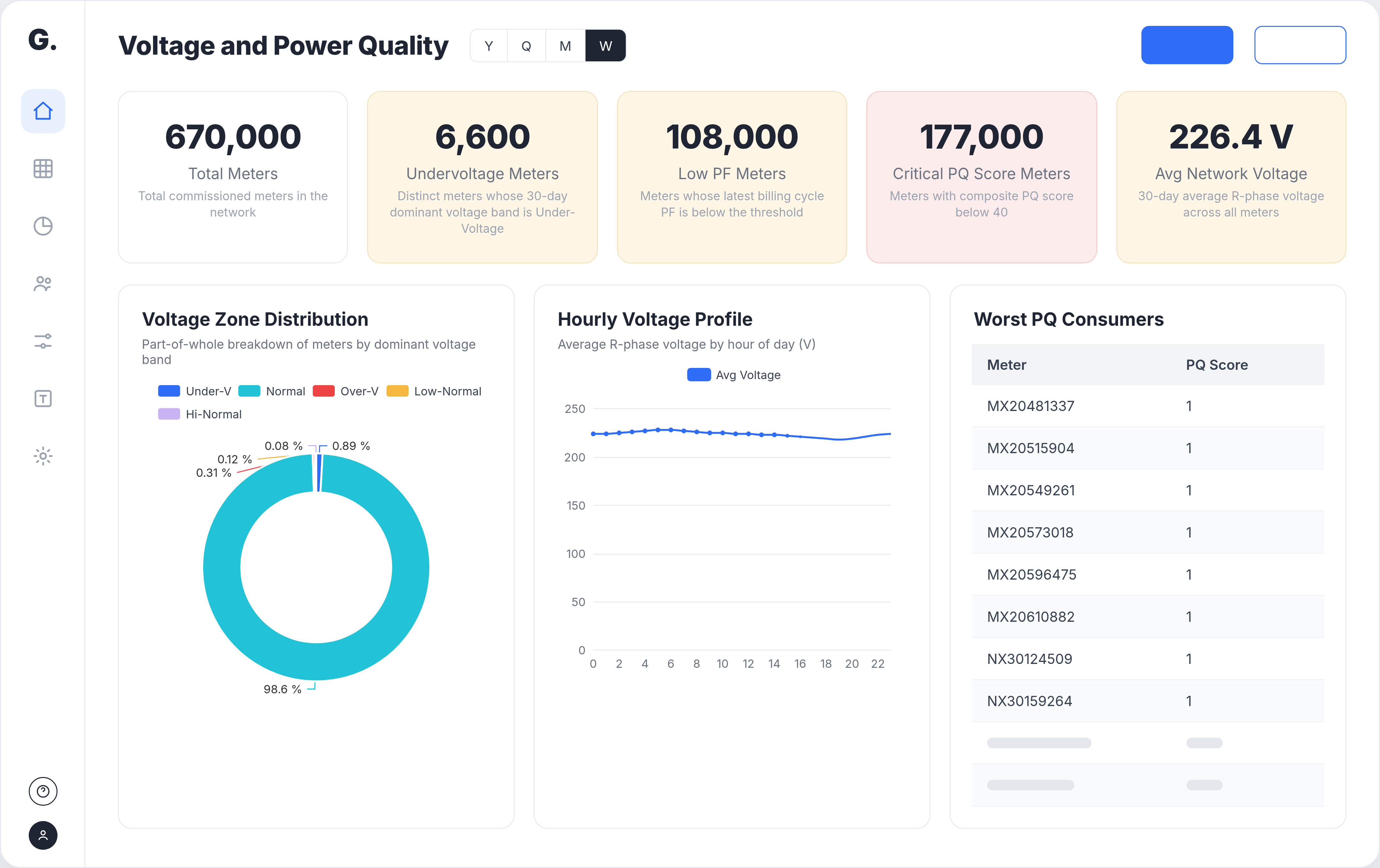Open the Total Meters card

233,177
